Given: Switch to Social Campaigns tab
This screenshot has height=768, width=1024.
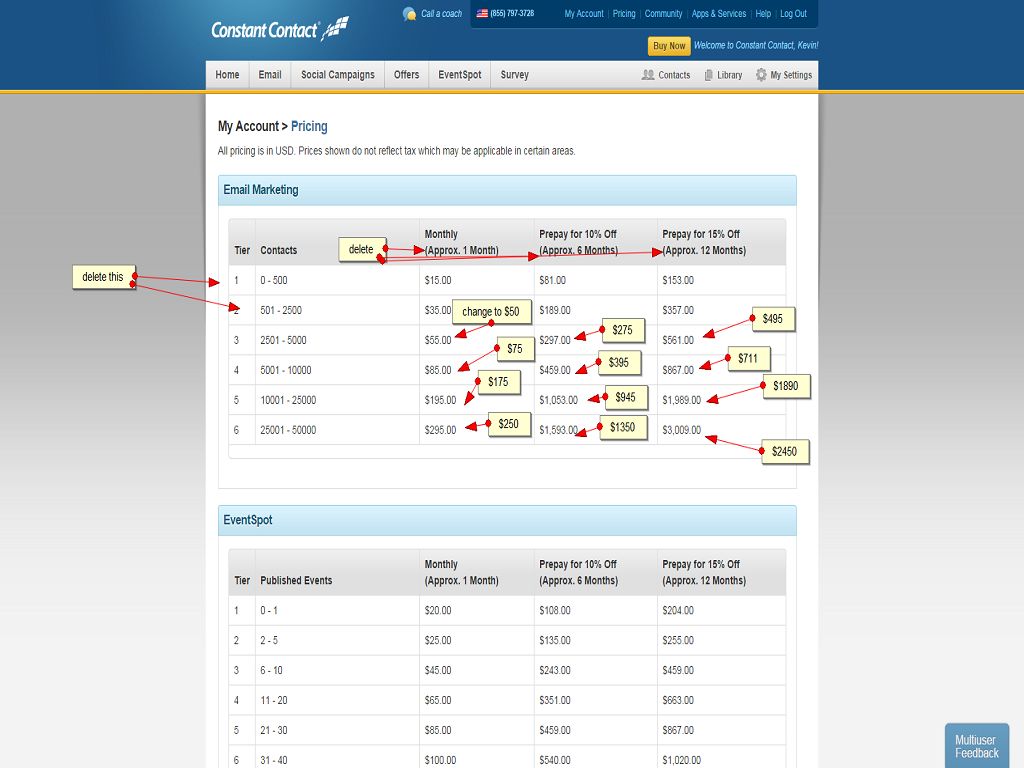Looking at the screenshot, I should 338,74.
